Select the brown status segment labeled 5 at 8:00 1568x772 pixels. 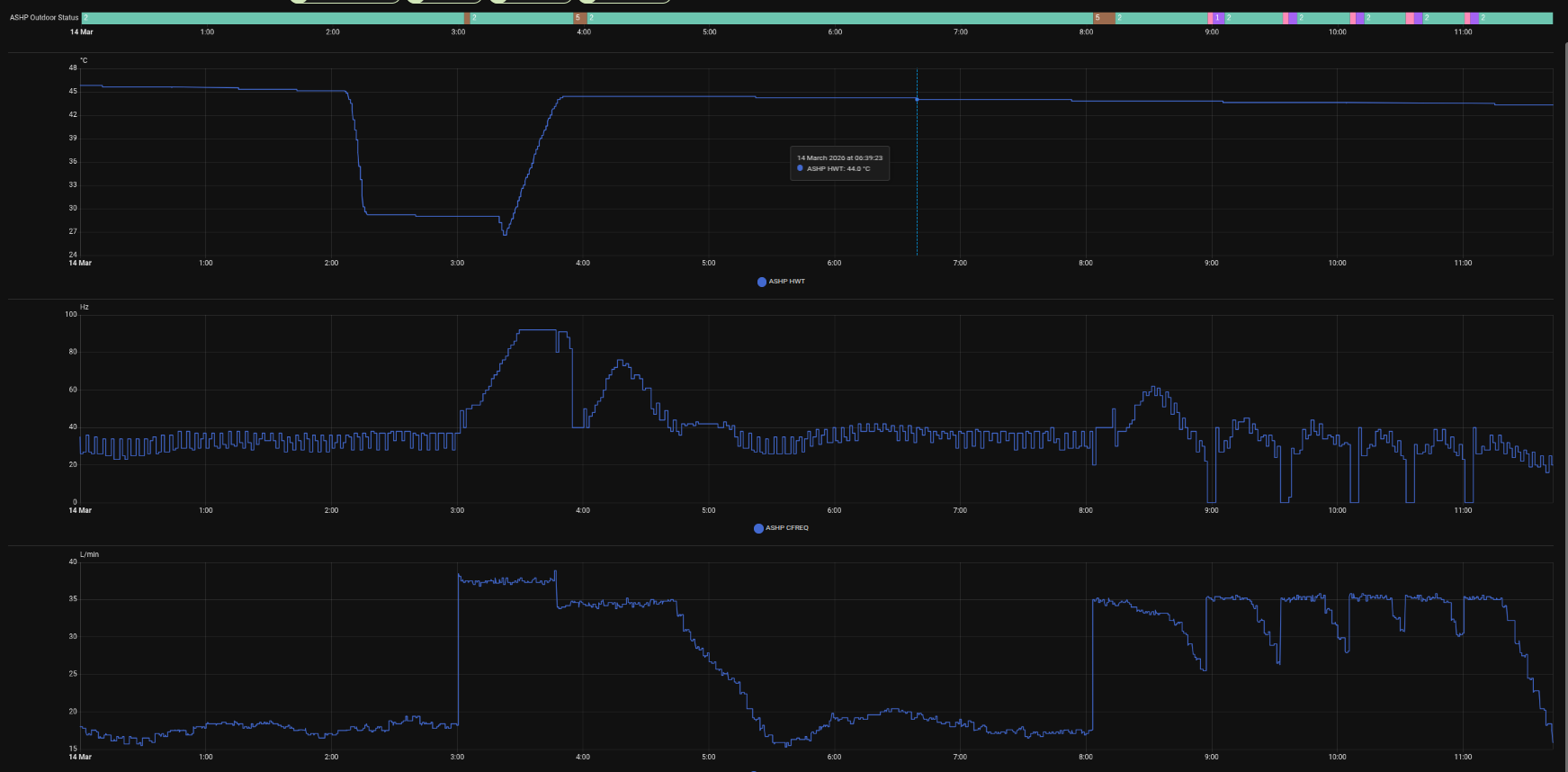[x=1103, y=18]
